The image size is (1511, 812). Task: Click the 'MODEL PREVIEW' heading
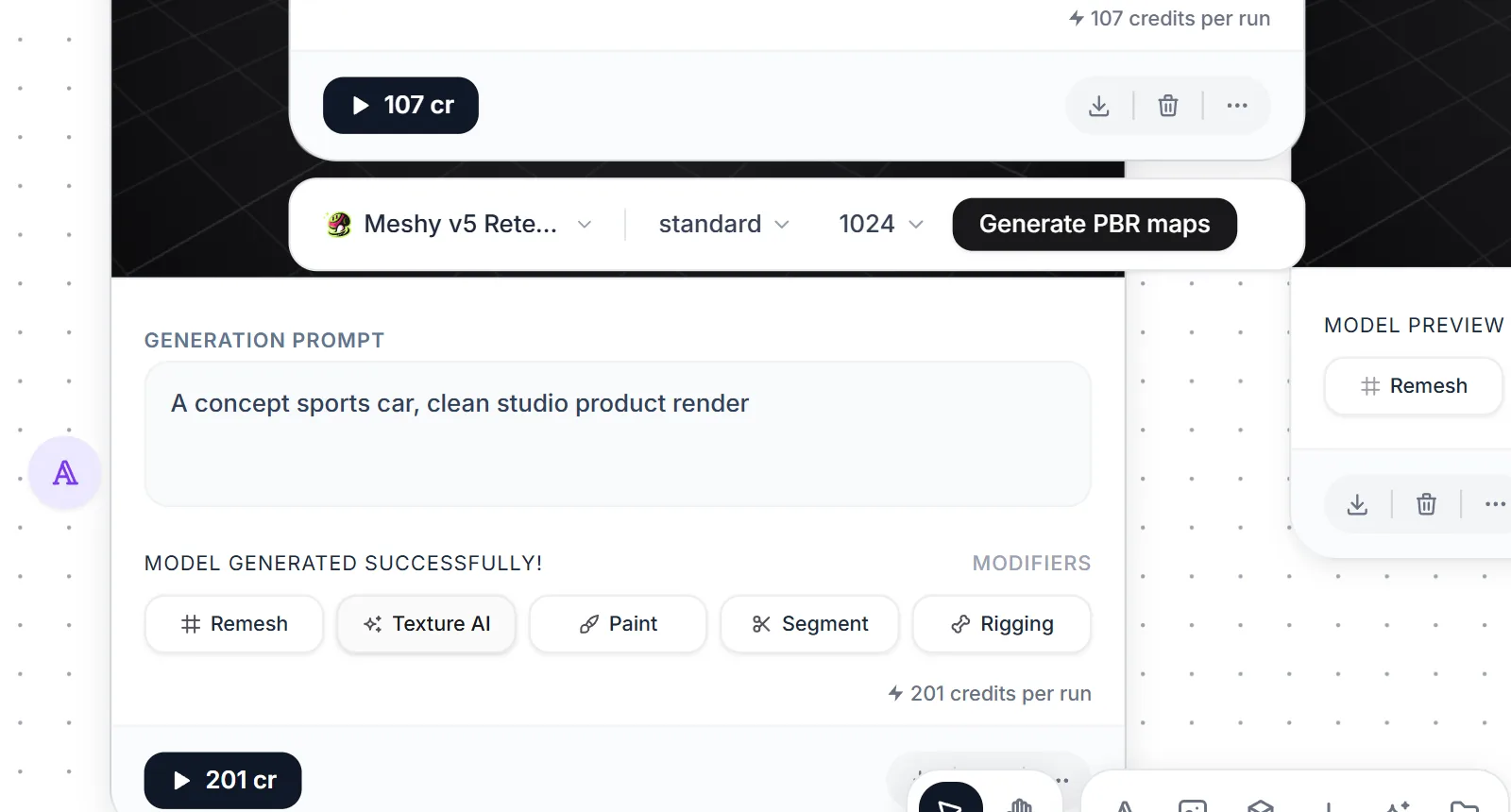click(1414, 325)
